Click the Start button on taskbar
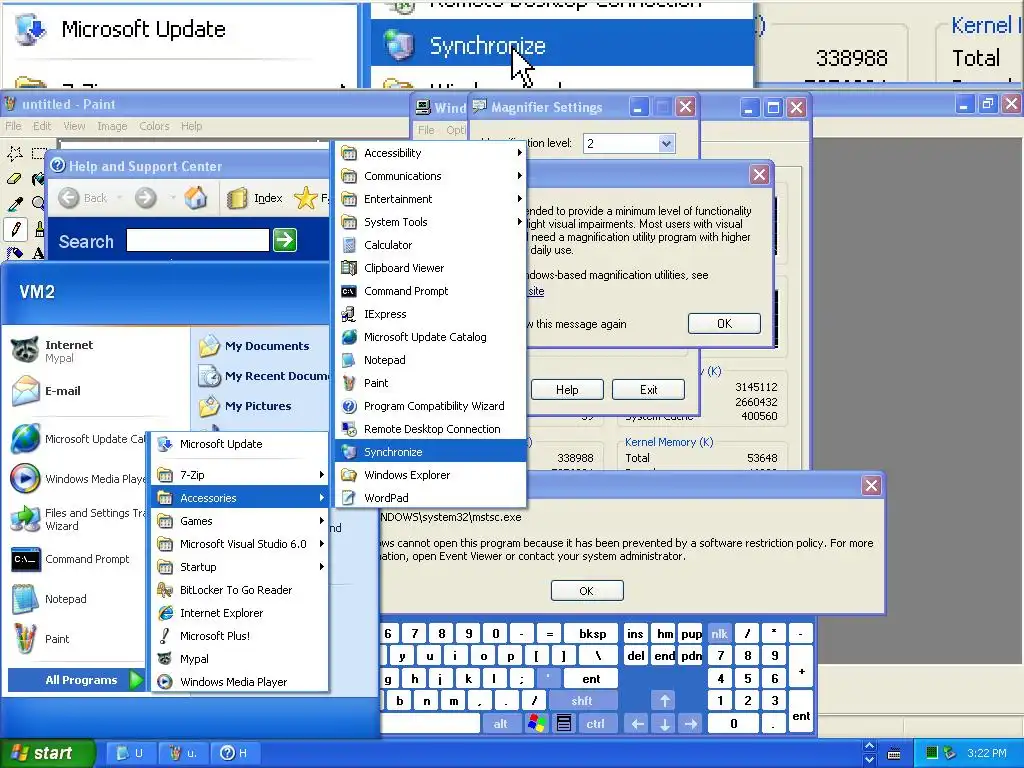 pyautogui.click(x=46, y=753)
